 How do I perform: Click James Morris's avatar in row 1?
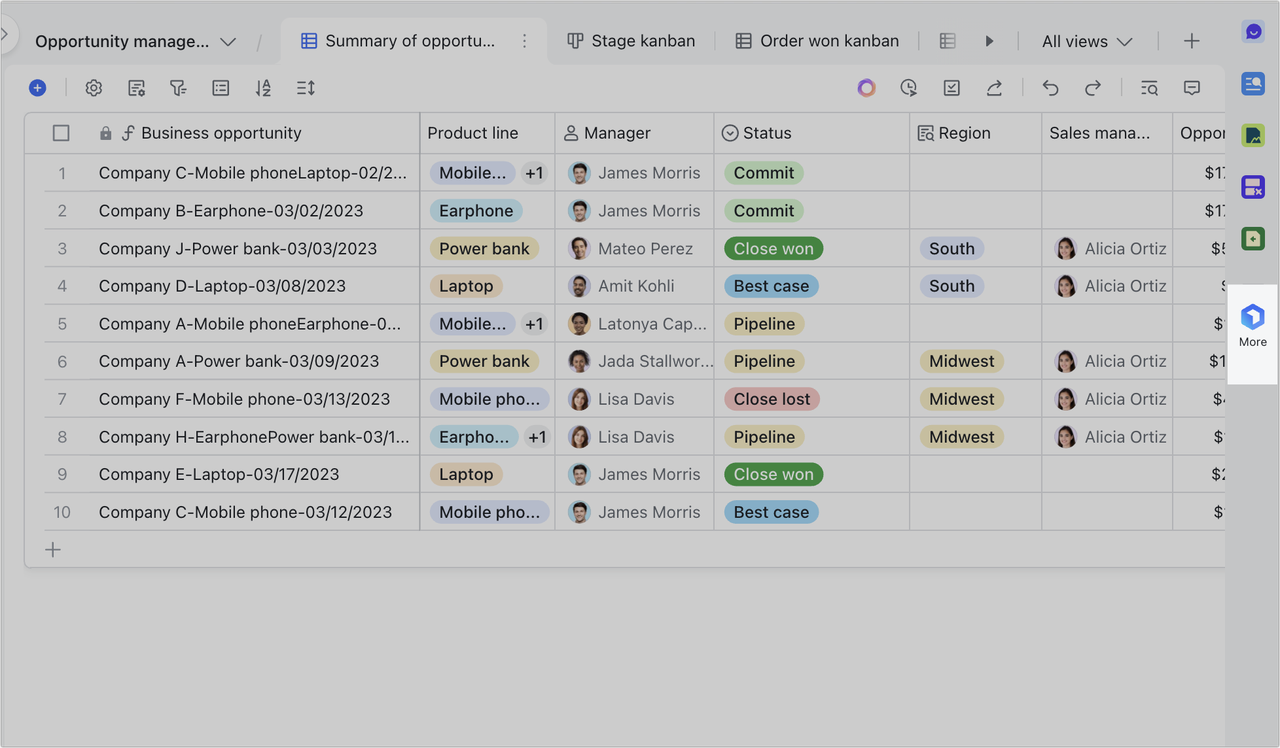579,172
